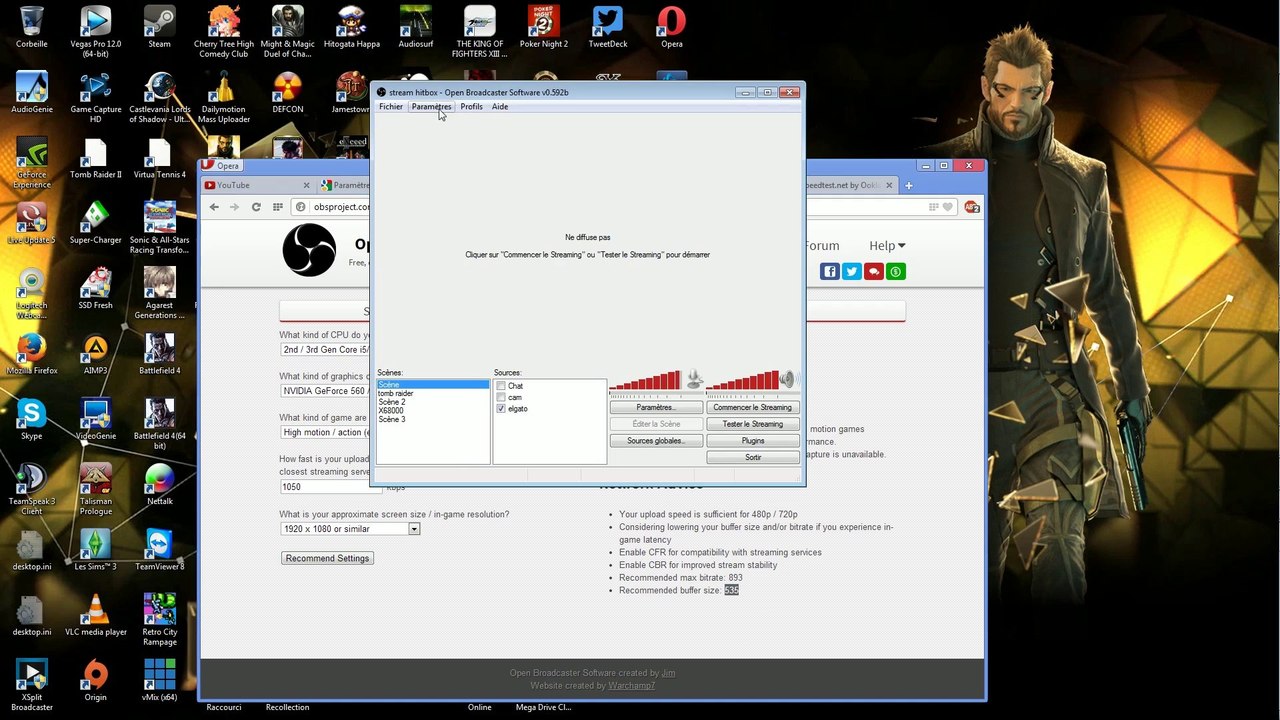Go back in the Opera browser

[214, 207]
